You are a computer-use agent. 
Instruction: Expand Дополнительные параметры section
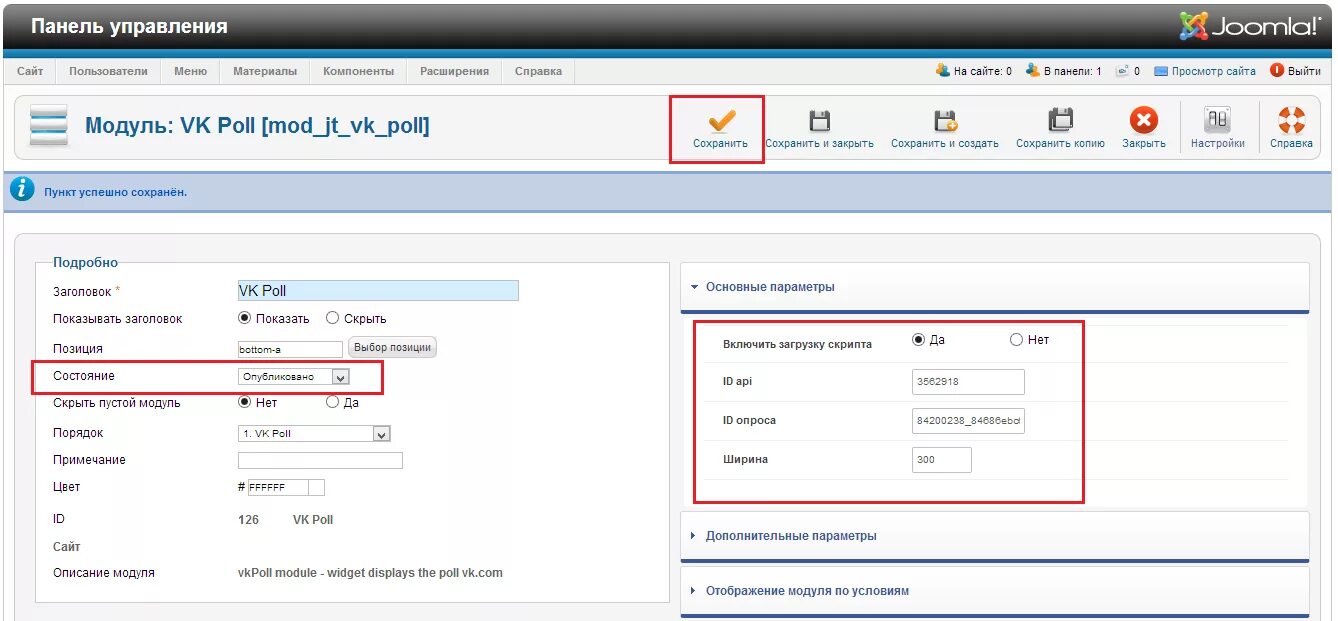pyautogui.click(x=995, y=536)
